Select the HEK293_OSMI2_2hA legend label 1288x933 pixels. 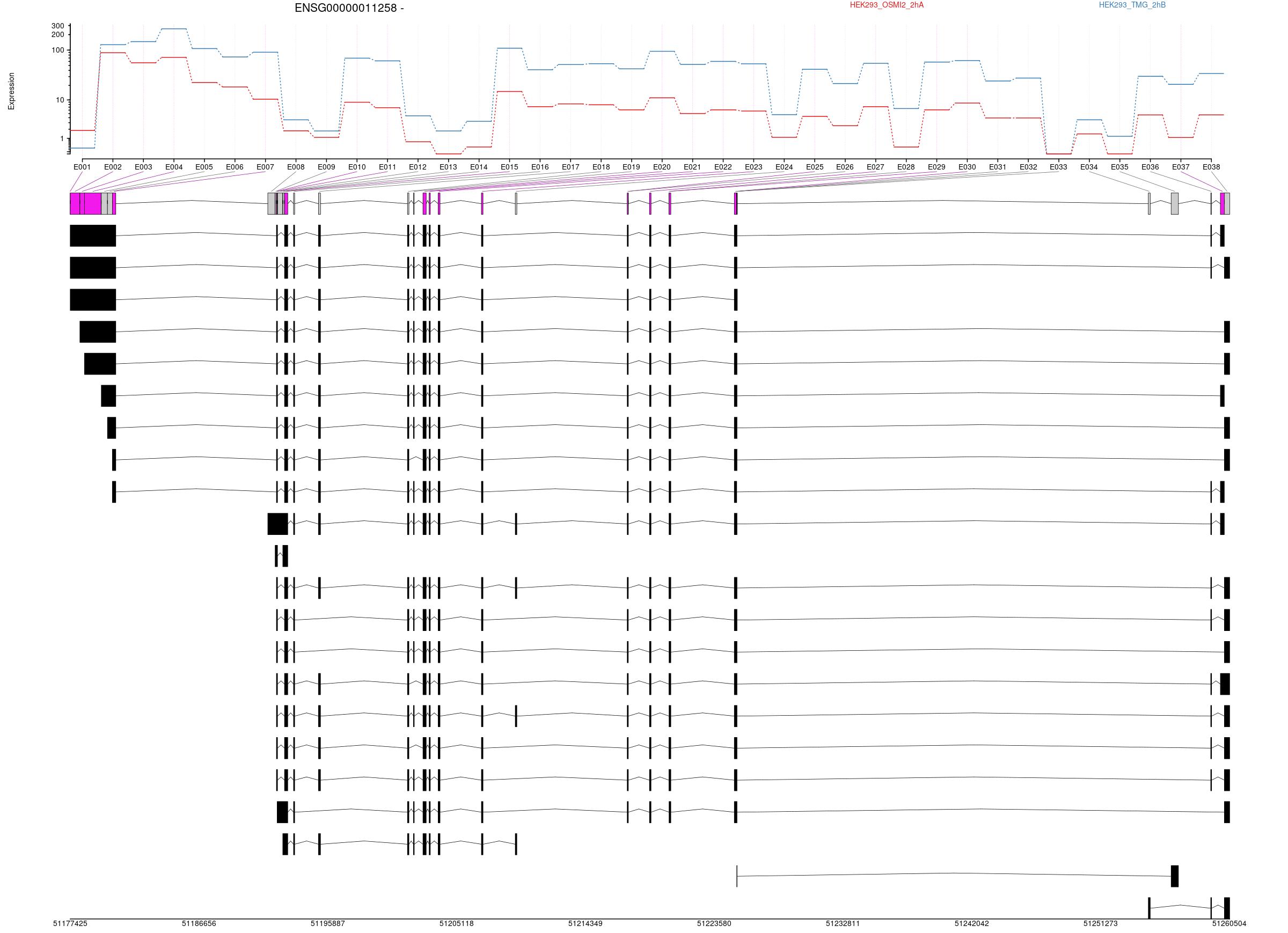click(887, 5)
